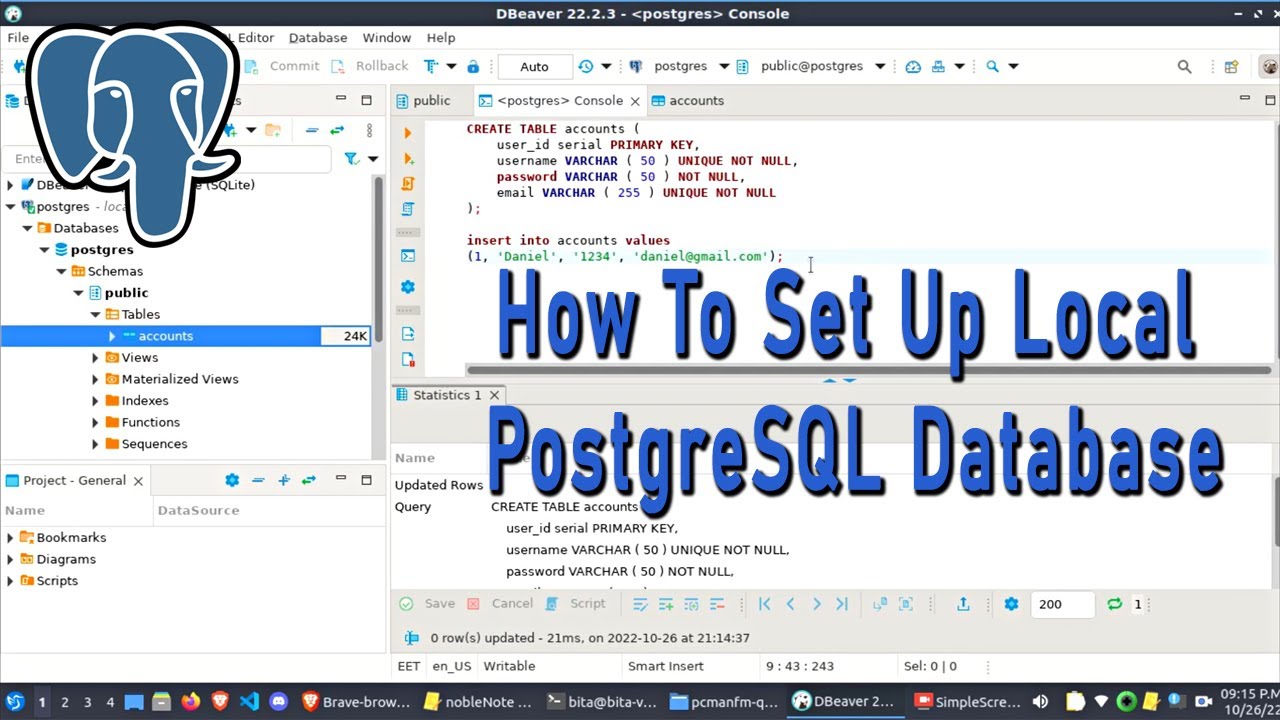
Task: Toggle link with editor in Database Navigator
Action: [337, 130]
